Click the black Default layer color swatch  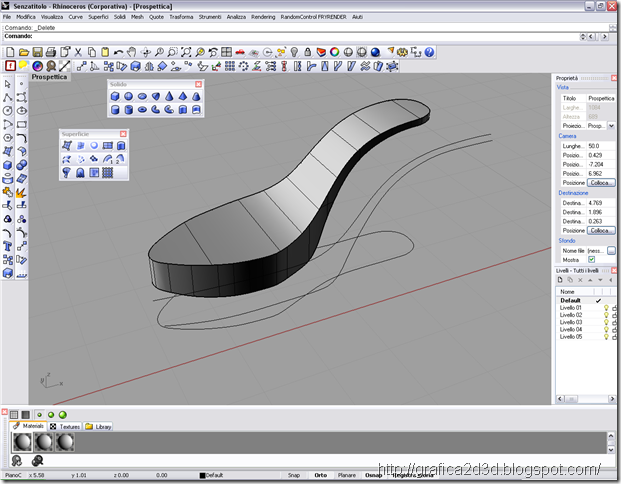pyautogui.click(x=202, y=475)
